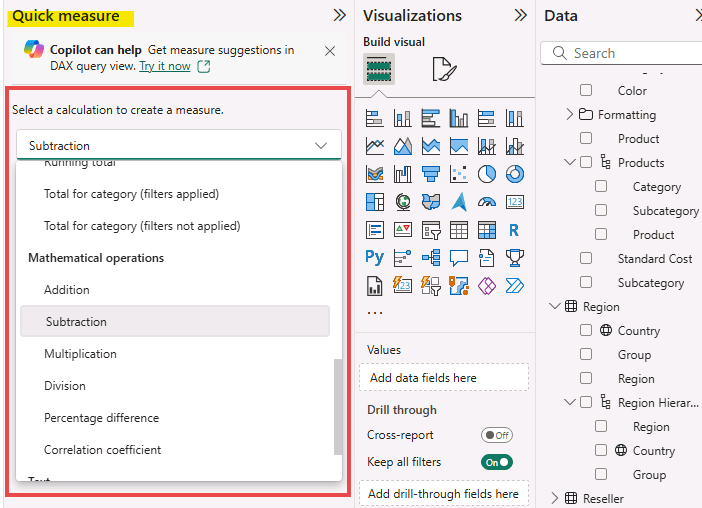Disable the Keep all filters toggle
702x508 pixels.
496,462
